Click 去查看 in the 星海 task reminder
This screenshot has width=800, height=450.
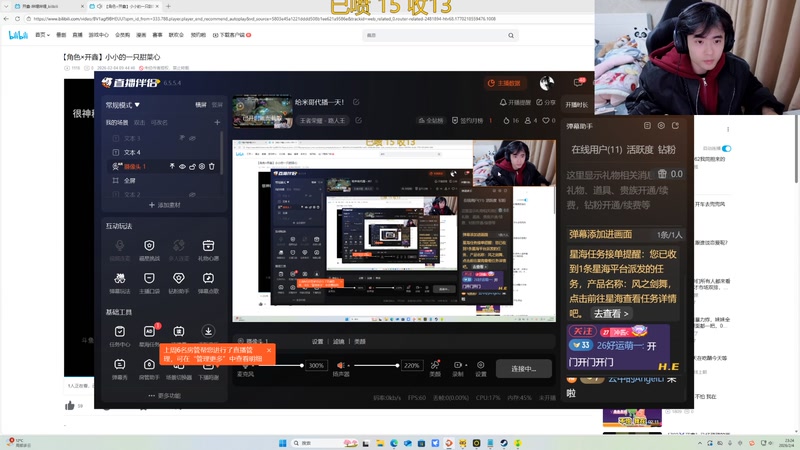click(611, 313)
